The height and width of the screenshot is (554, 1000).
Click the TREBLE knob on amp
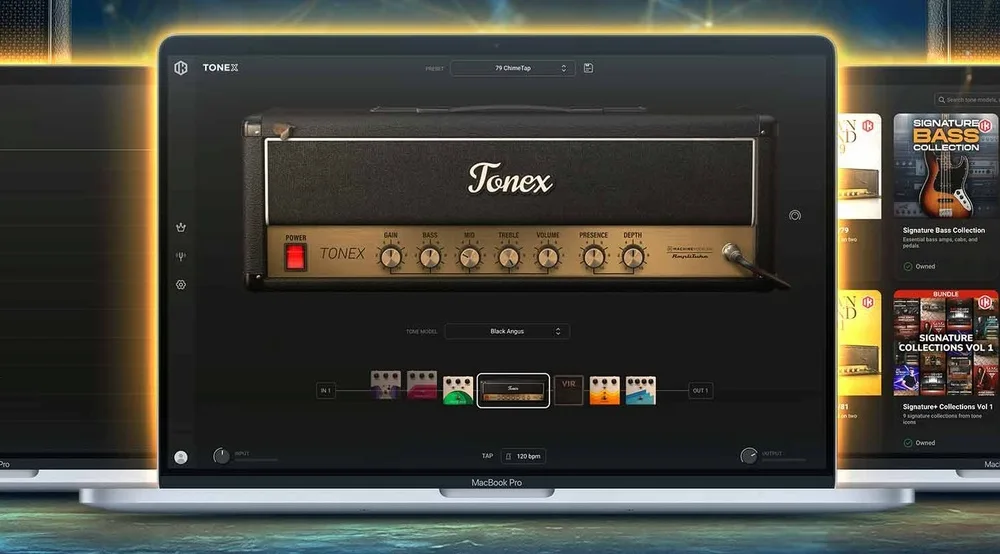508,258
